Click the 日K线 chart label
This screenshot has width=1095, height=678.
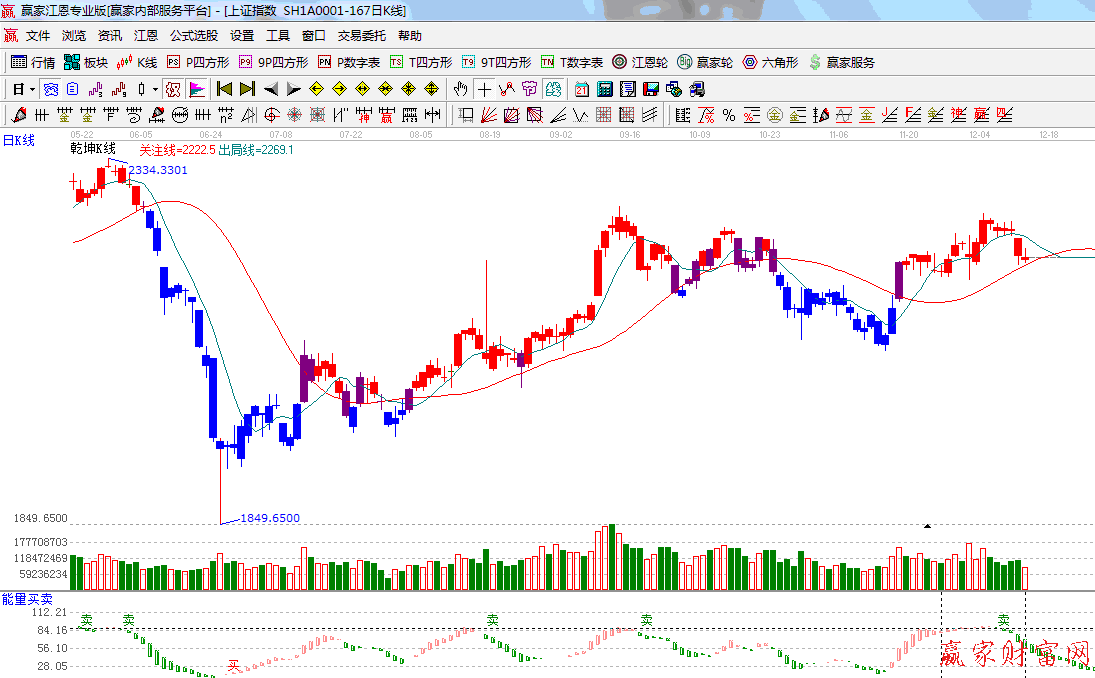coord(18,141)
